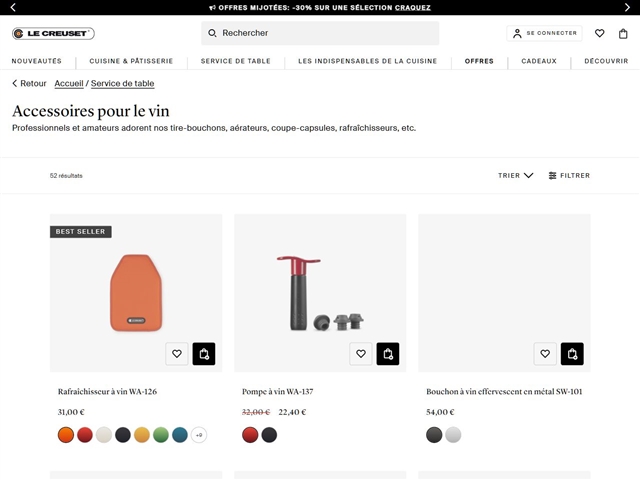
Task: Favorite the Bouchon à vin effervescent SW-101
Action: [x=545, y=353]
